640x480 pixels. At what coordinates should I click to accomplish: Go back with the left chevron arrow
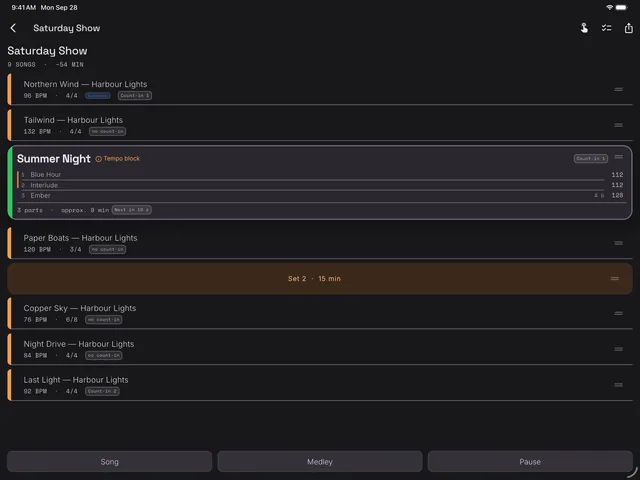pos(13,28)
